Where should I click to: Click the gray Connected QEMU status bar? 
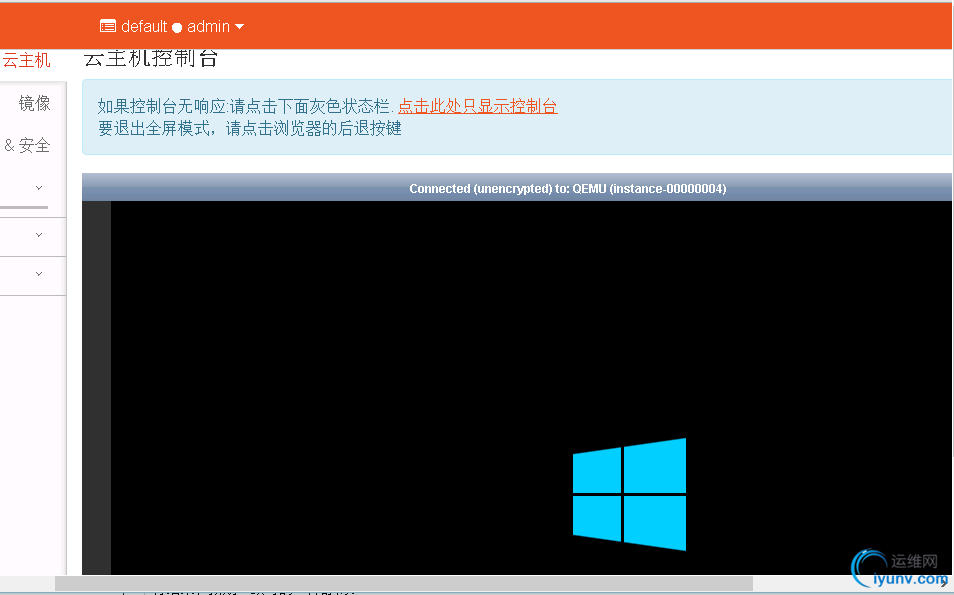coord(517,188)
